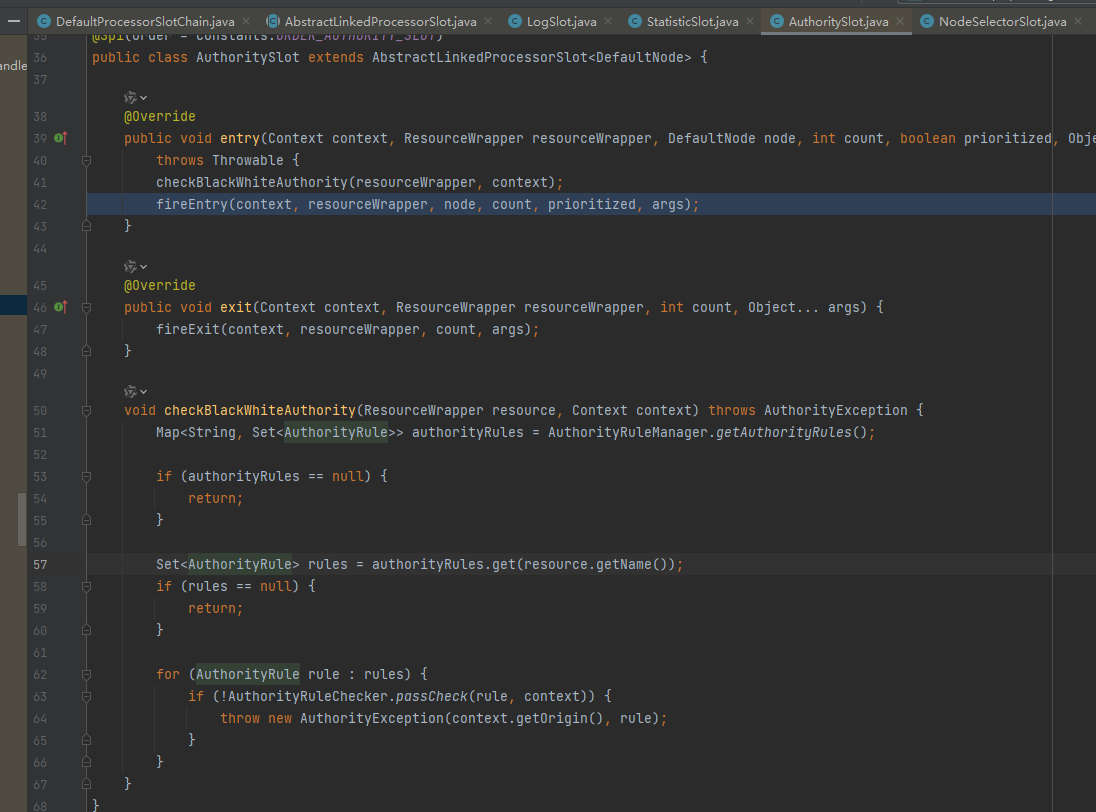
Task: Click fold end marker at line 67
Action: 87,785
